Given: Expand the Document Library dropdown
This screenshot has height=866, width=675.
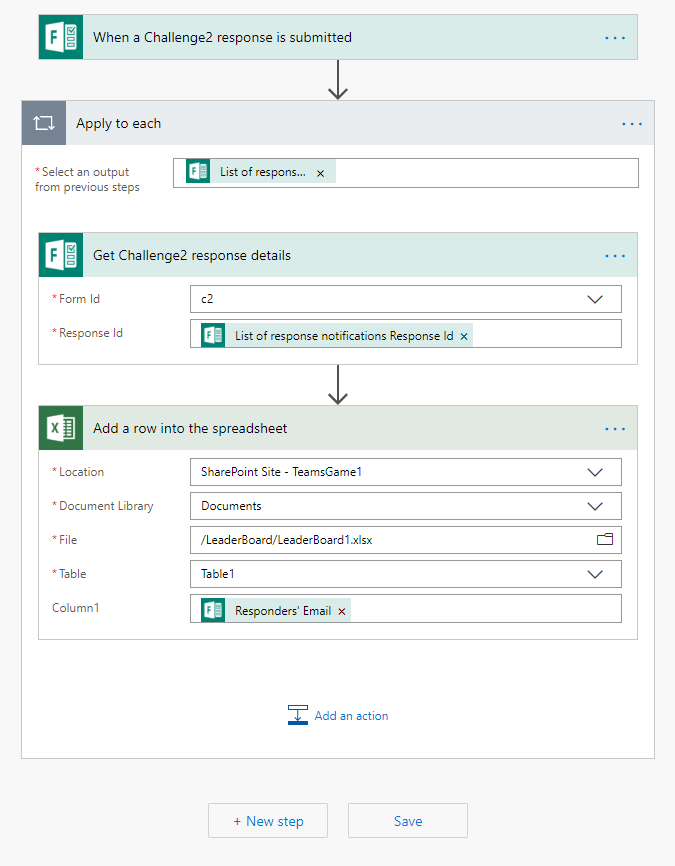Looking at the screenshot, I should point(595,506).
